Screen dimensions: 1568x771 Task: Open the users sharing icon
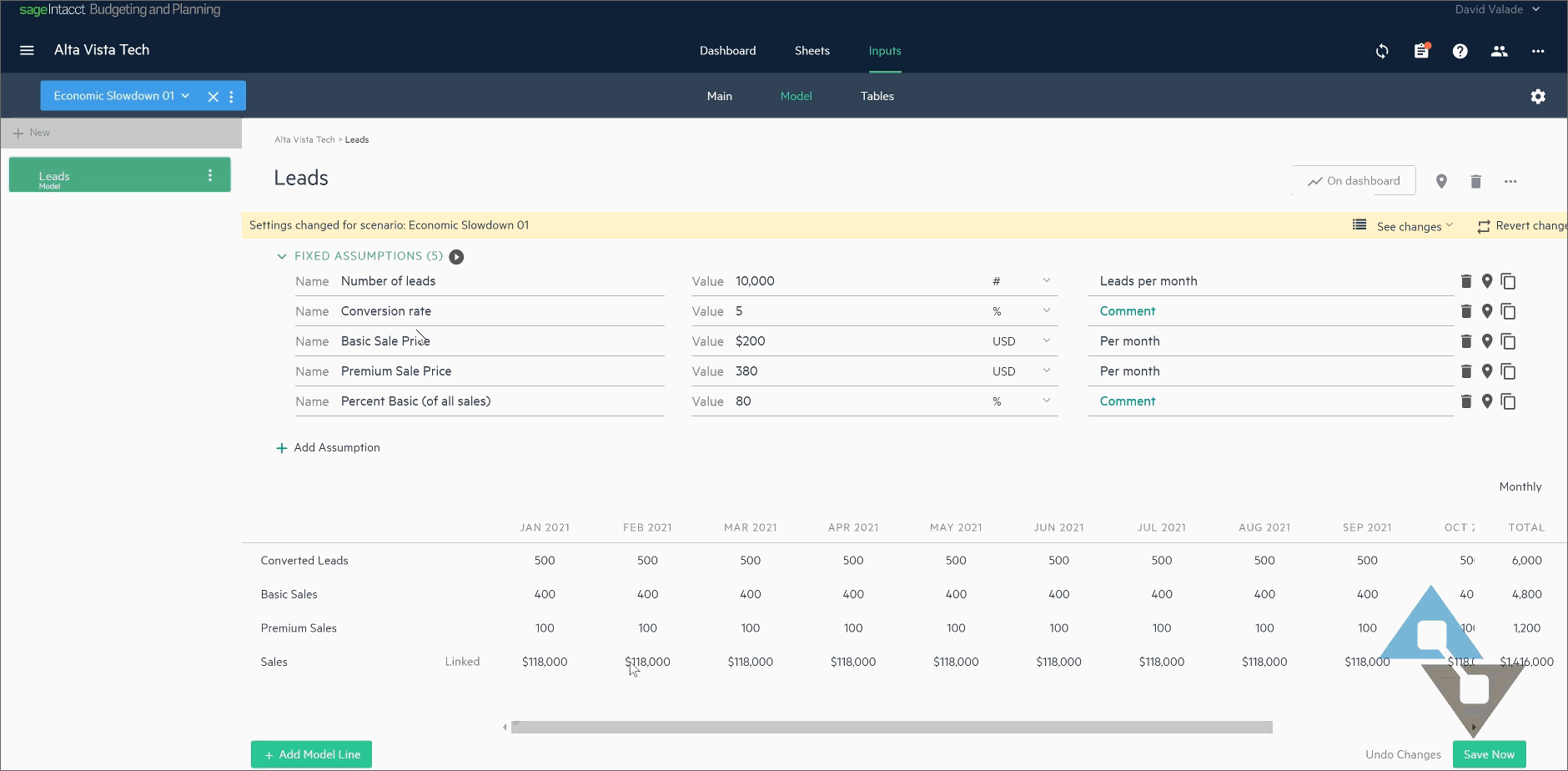(x=1499, y=51)
